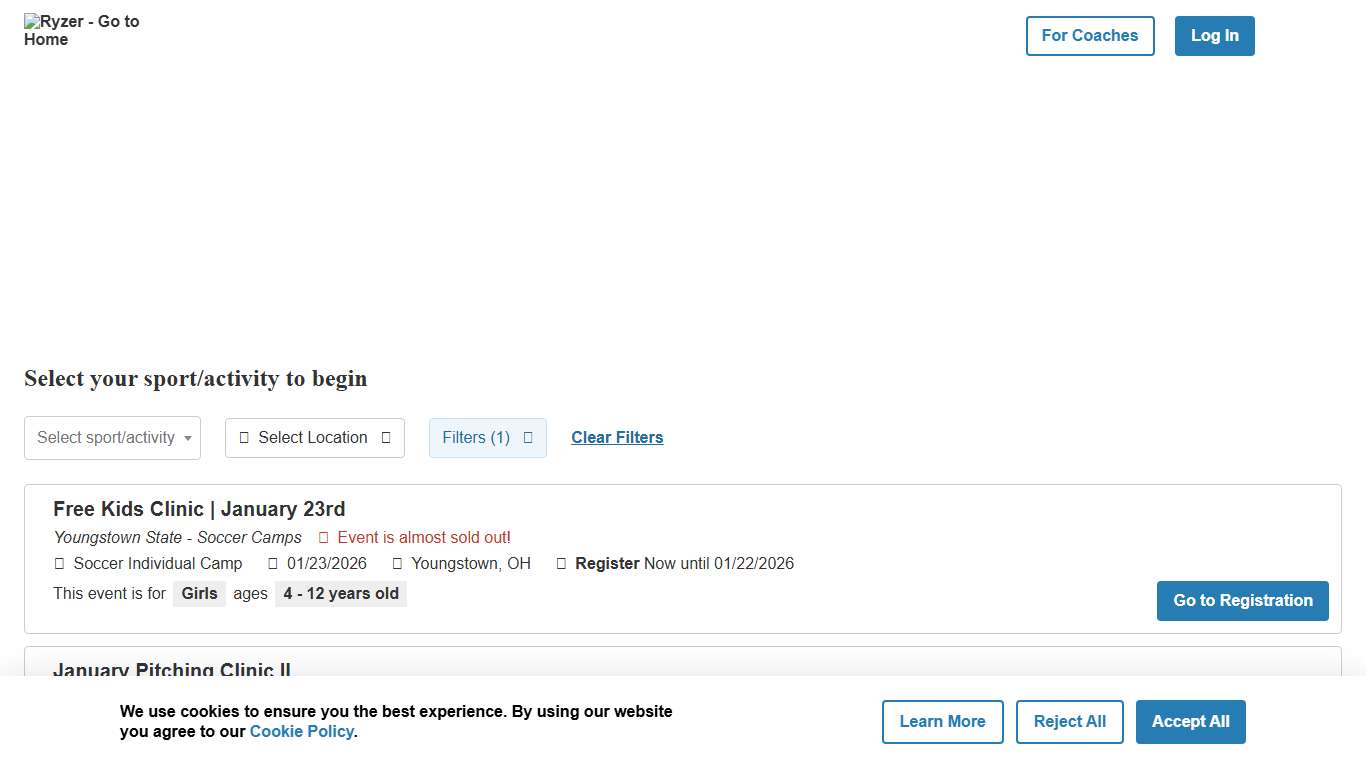Click the sold-out warning icon

click(x=323, y=538)
